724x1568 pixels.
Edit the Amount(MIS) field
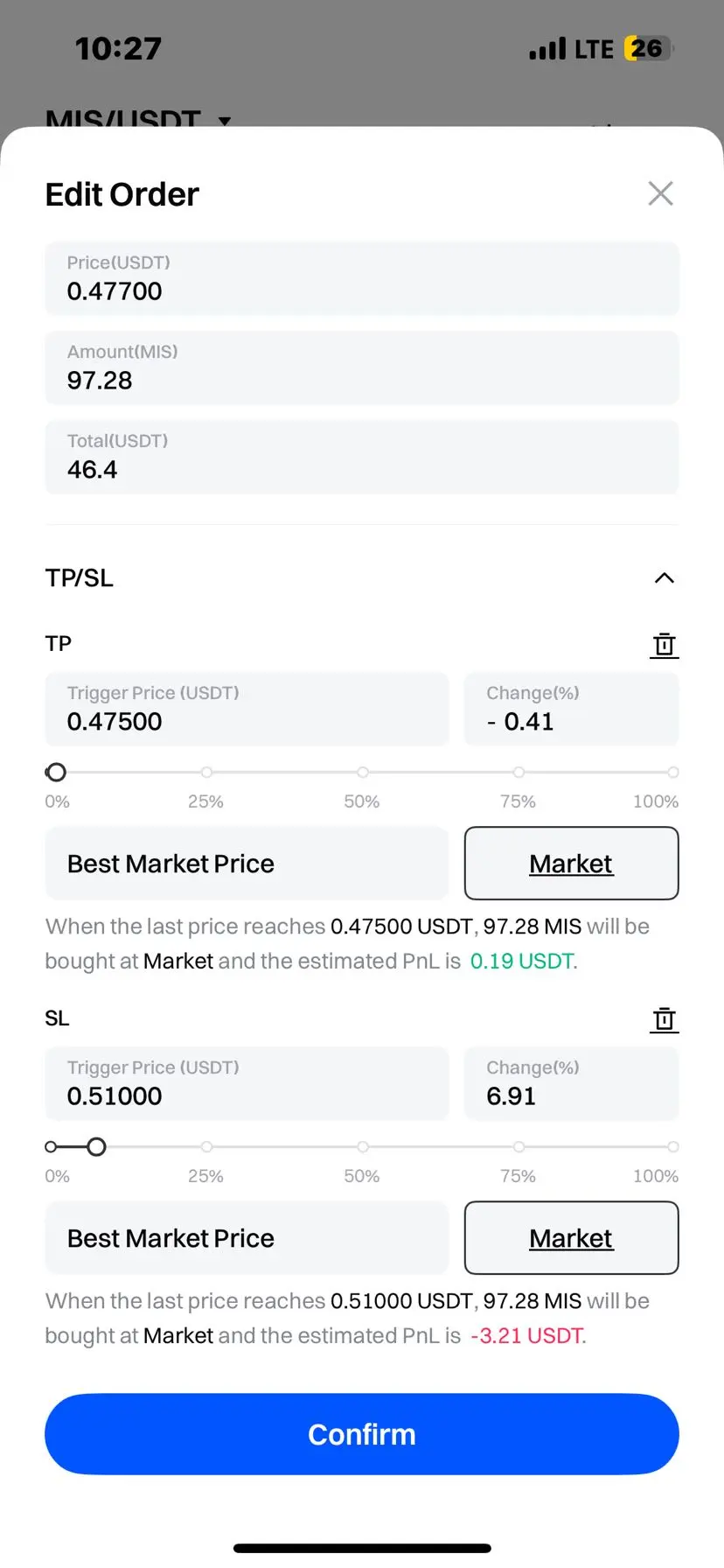pyautogui.click(x=361, y=367)
